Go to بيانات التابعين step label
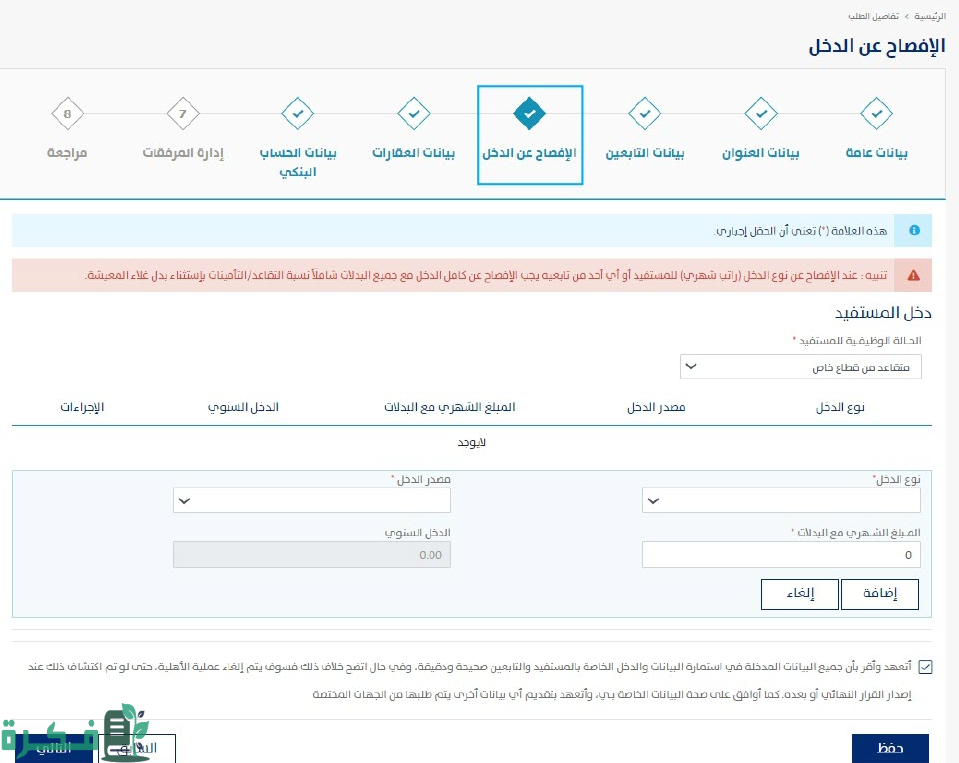Image resolution: width=959 pixels, height=763 pixels. (x=645, y=153)
